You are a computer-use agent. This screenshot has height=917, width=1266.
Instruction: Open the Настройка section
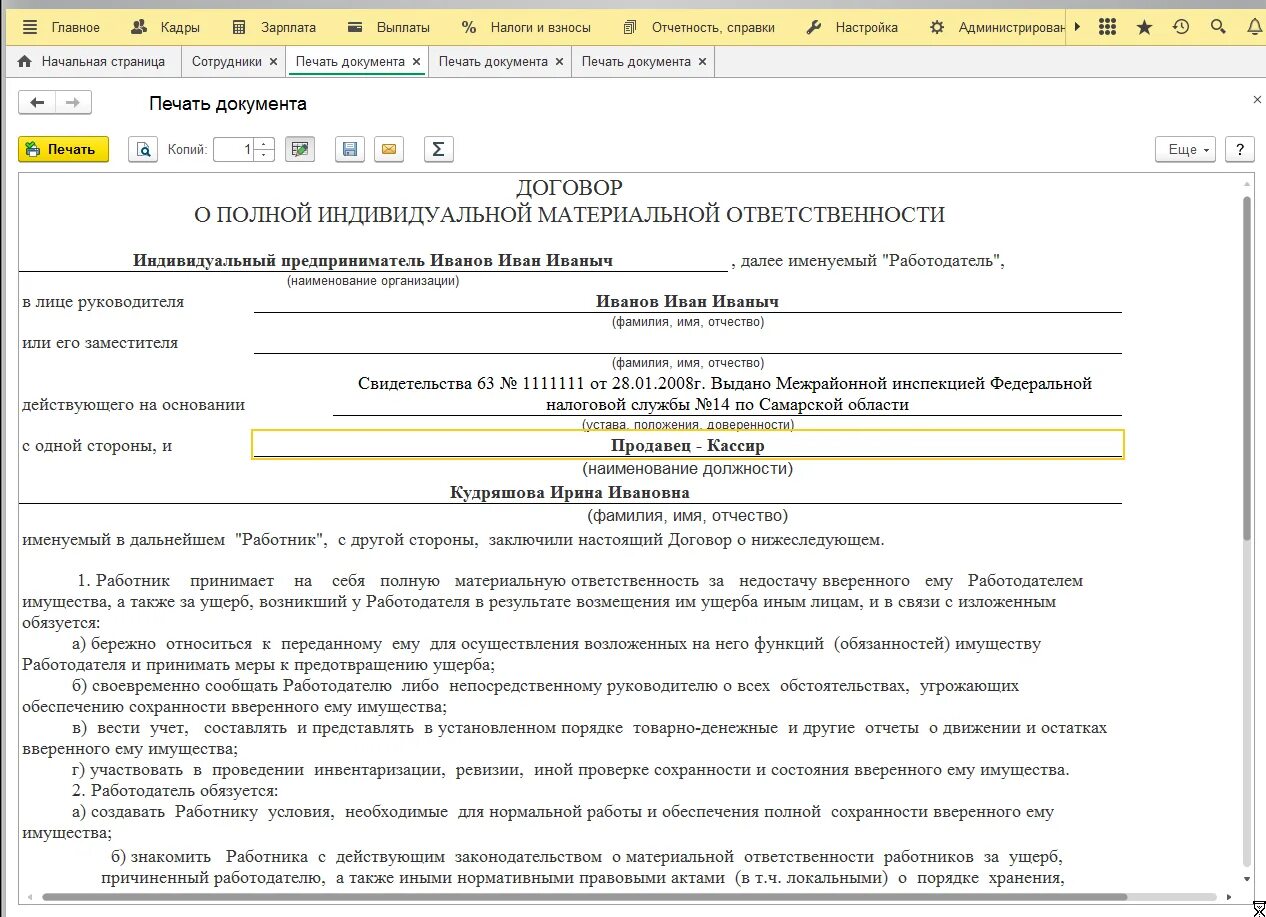[852, 27]
